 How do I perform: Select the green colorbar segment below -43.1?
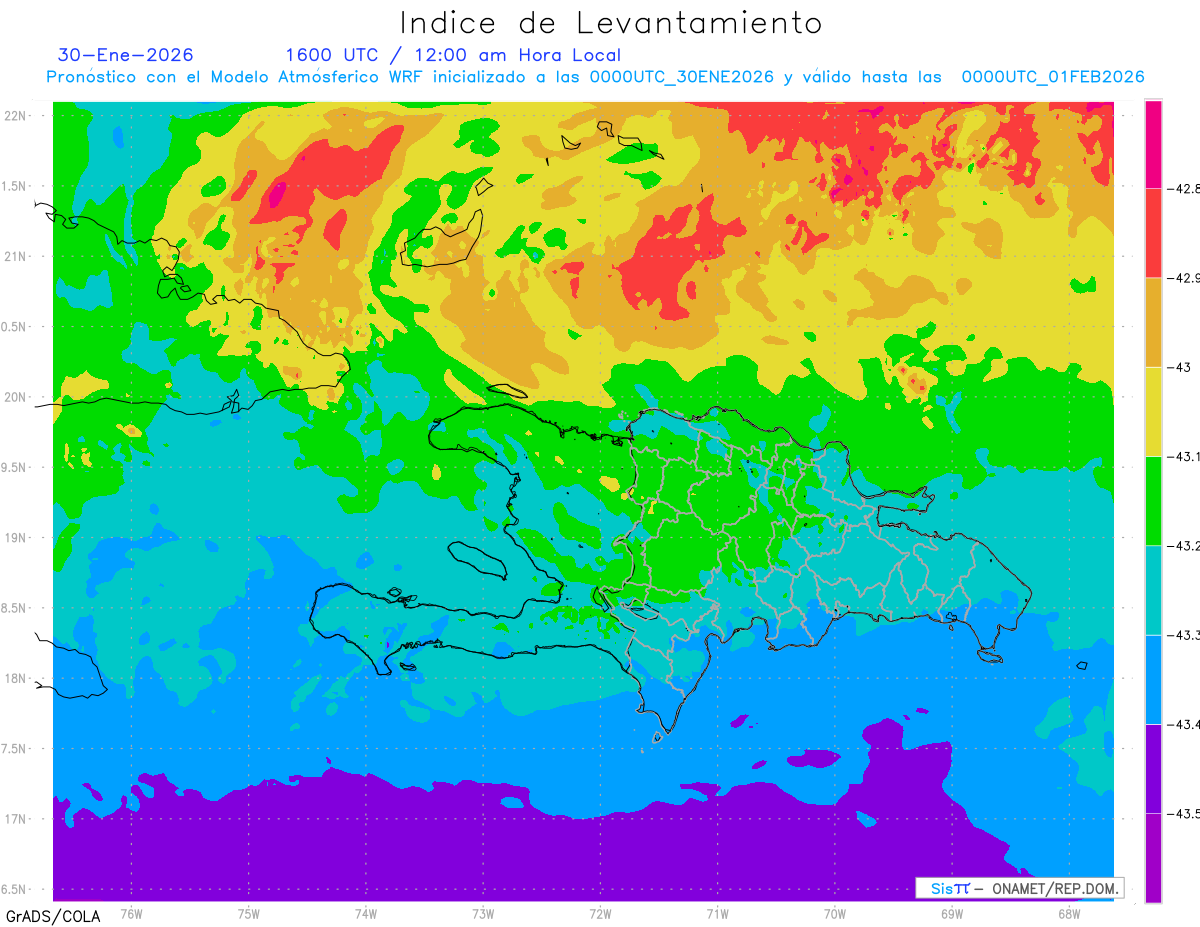click(1153, 500)
